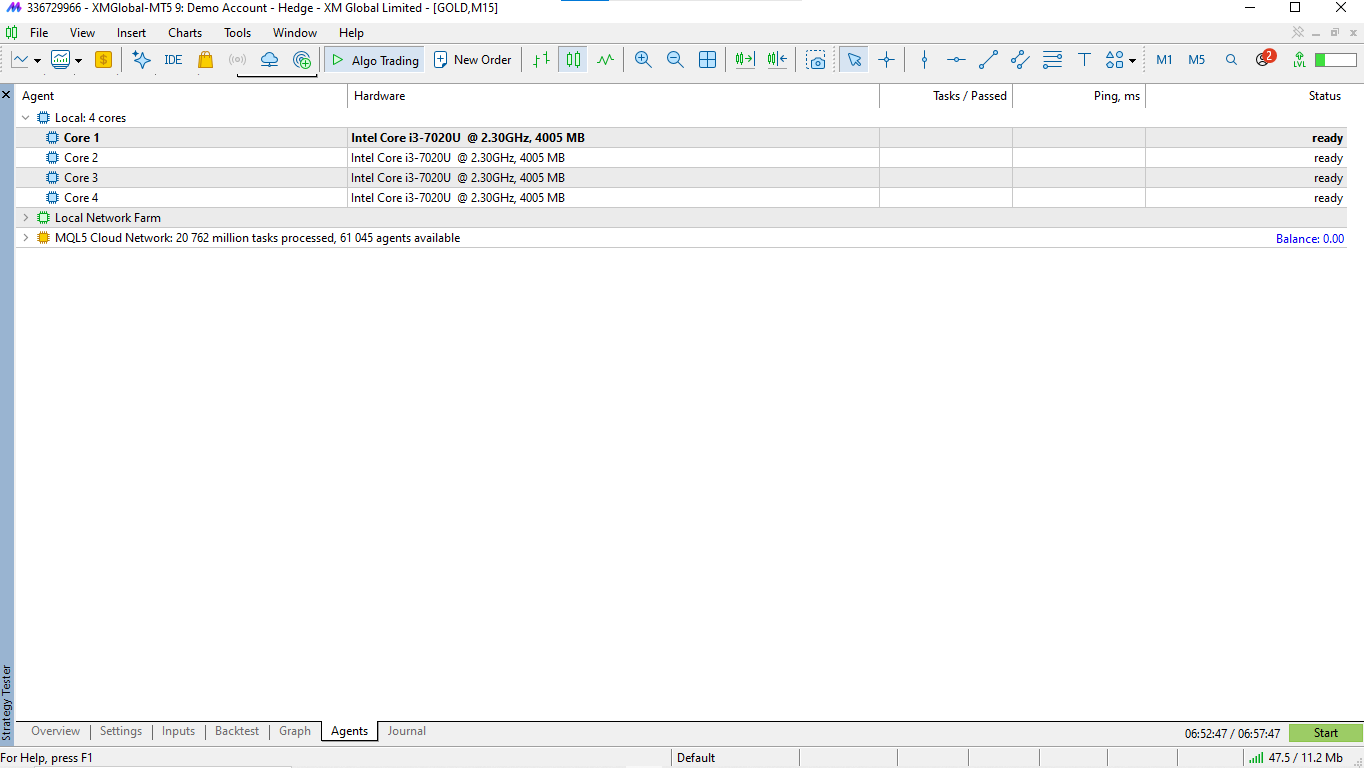Open the Charts menu

[185, 33]
